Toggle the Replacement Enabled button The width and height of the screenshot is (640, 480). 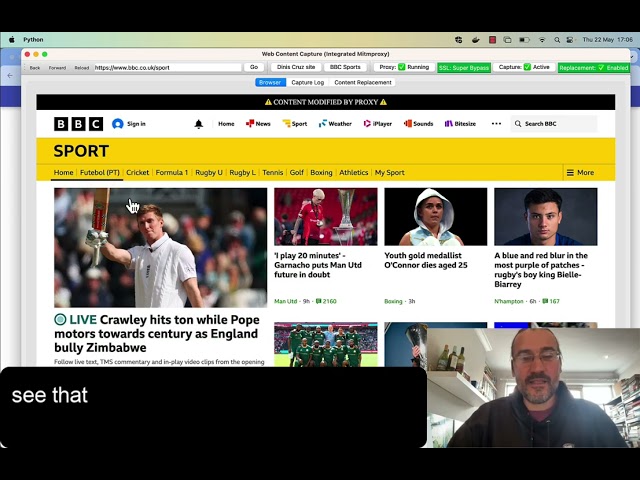594,68
